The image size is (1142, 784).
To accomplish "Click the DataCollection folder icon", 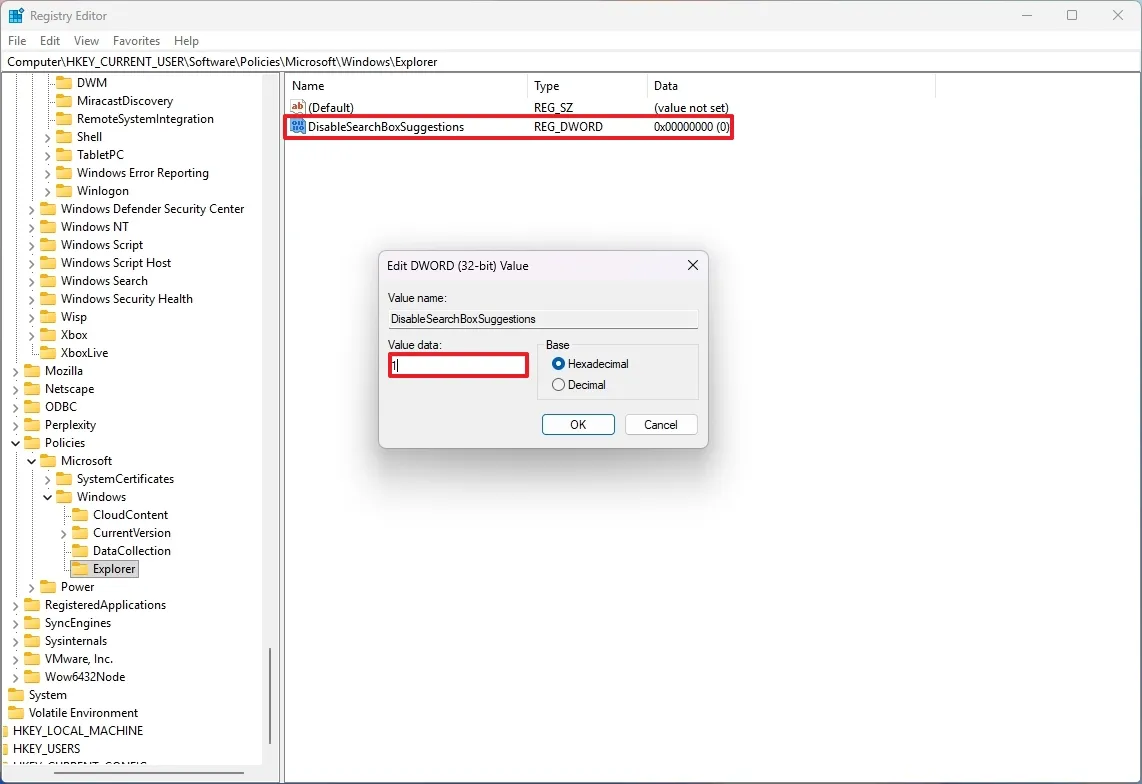I will point(80,550).
